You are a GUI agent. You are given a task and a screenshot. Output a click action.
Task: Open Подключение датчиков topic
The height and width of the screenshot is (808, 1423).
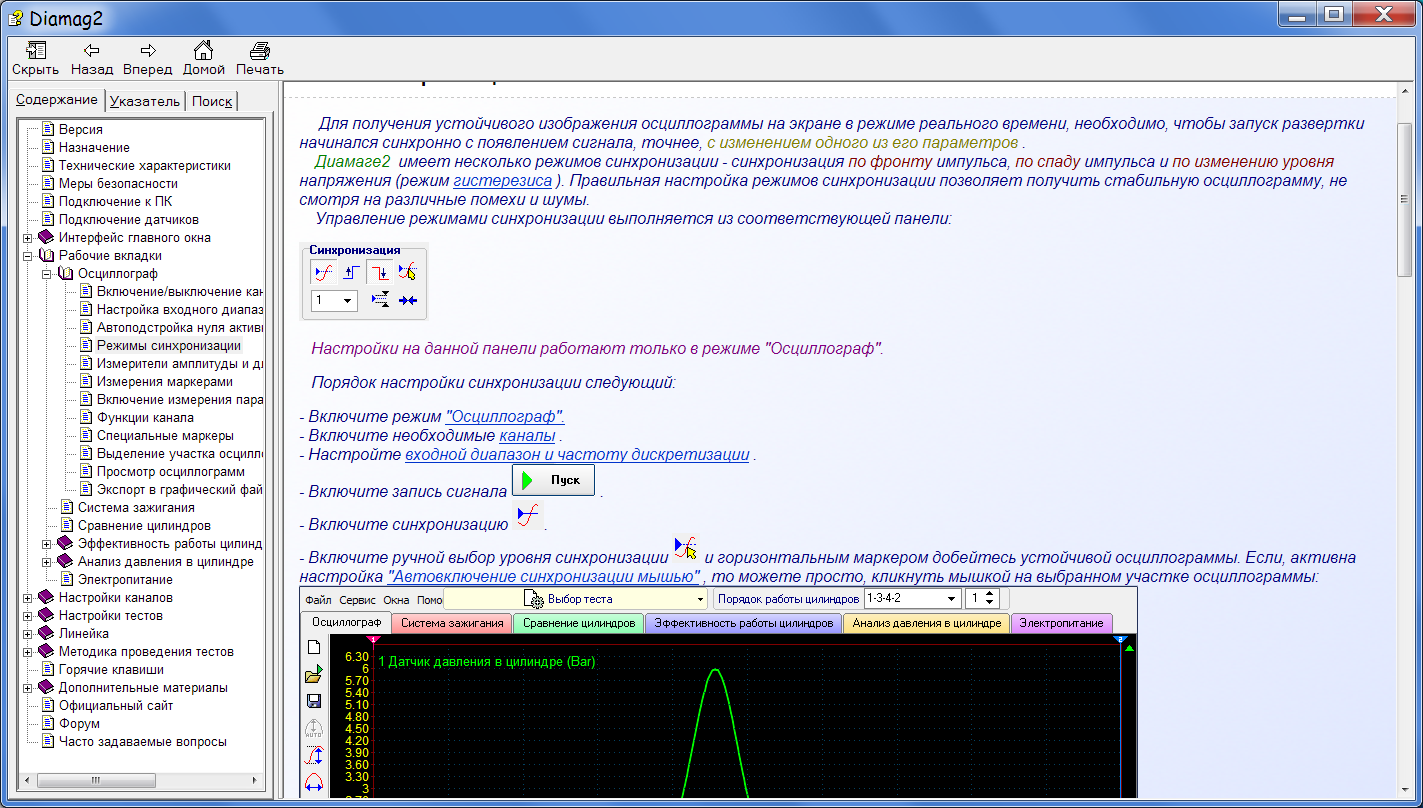[128, 220]
